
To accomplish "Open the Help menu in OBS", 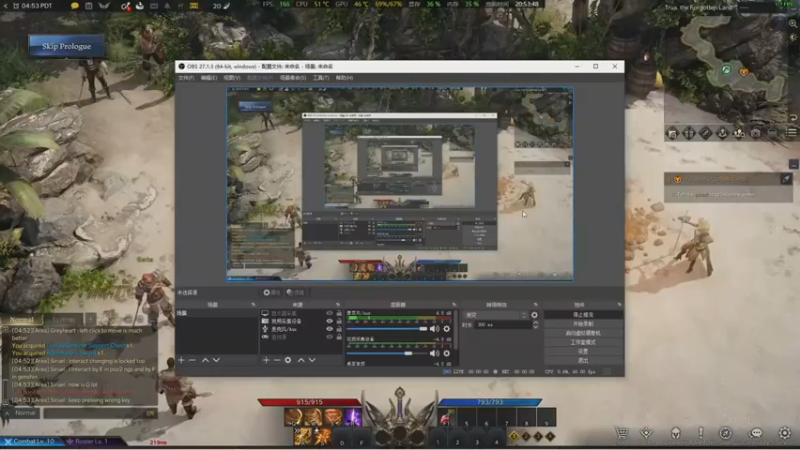I will coord(344,78).
